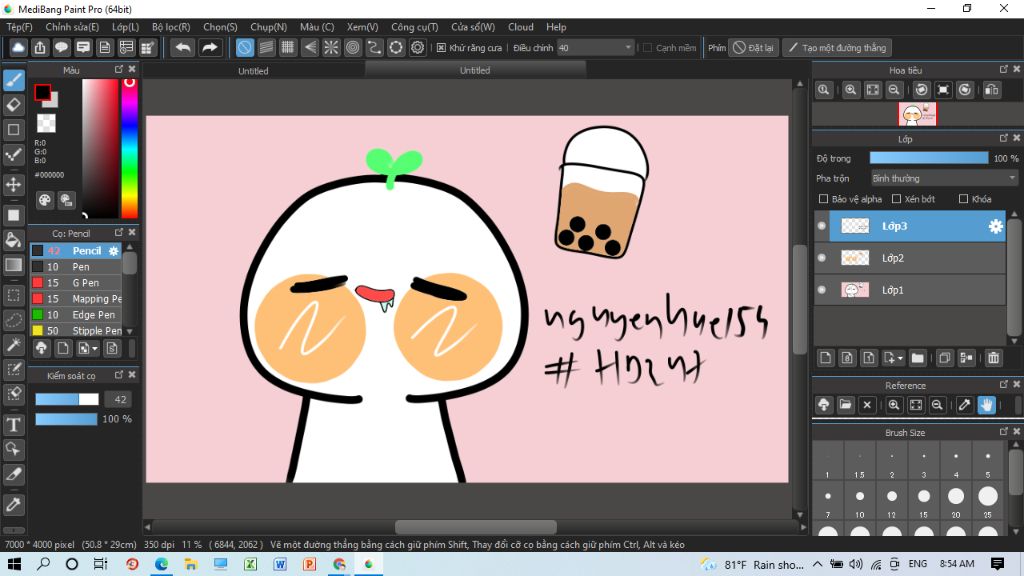The height and width of the screenshot is (576, 1024).
Task: Choose the Text tool
Action: (14, 425)
